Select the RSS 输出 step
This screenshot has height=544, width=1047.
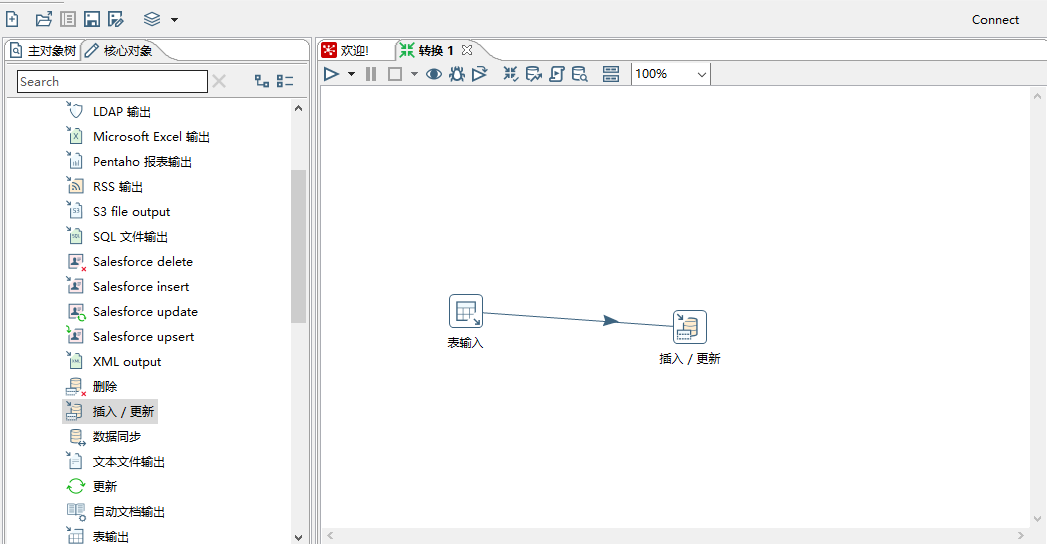[105, 187]
